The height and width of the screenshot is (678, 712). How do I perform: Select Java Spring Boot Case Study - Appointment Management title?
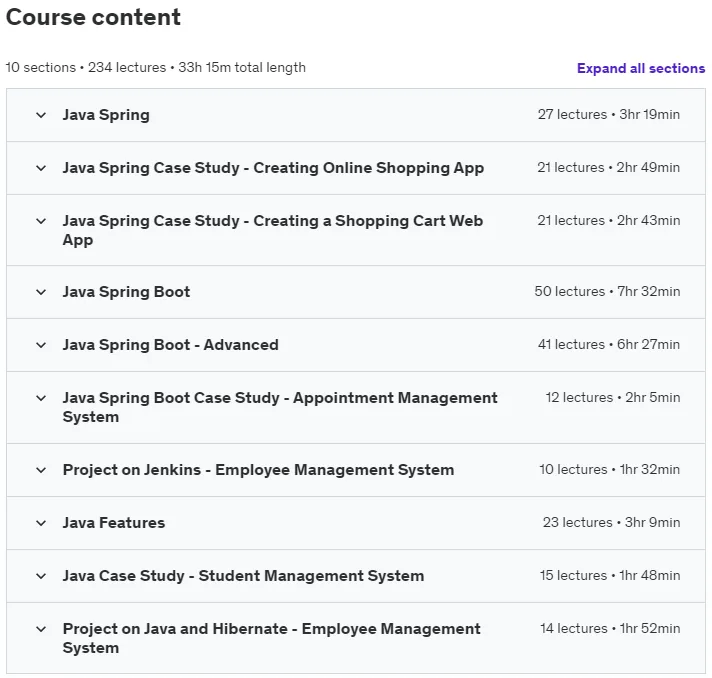(280, 407)
